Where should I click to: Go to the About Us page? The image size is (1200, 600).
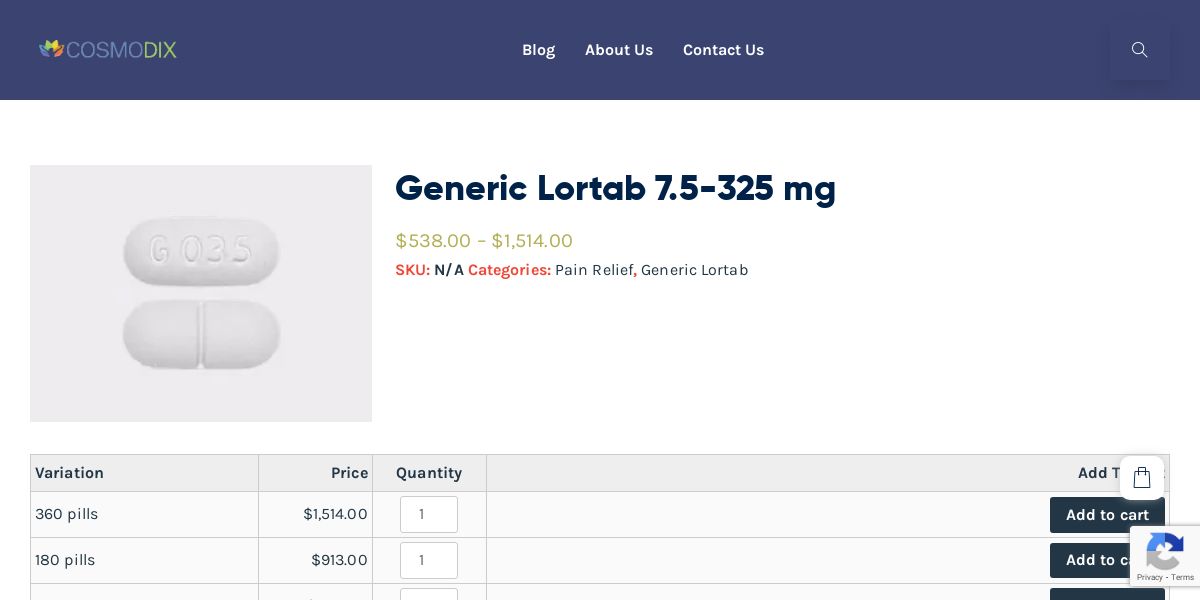pyautogui.click(x=619, y=50)
